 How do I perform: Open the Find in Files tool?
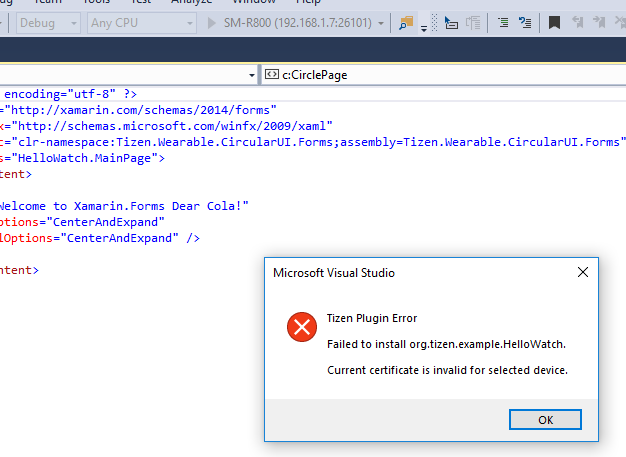(406, 22)
